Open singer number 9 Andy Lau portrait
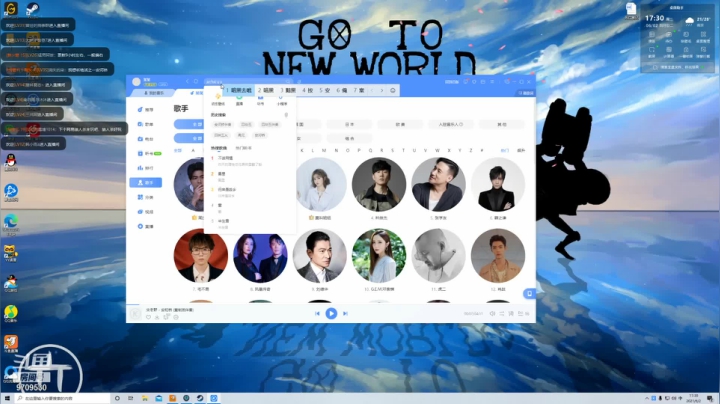The height and width of the screenshot is (404, 720). click(320, 256)
